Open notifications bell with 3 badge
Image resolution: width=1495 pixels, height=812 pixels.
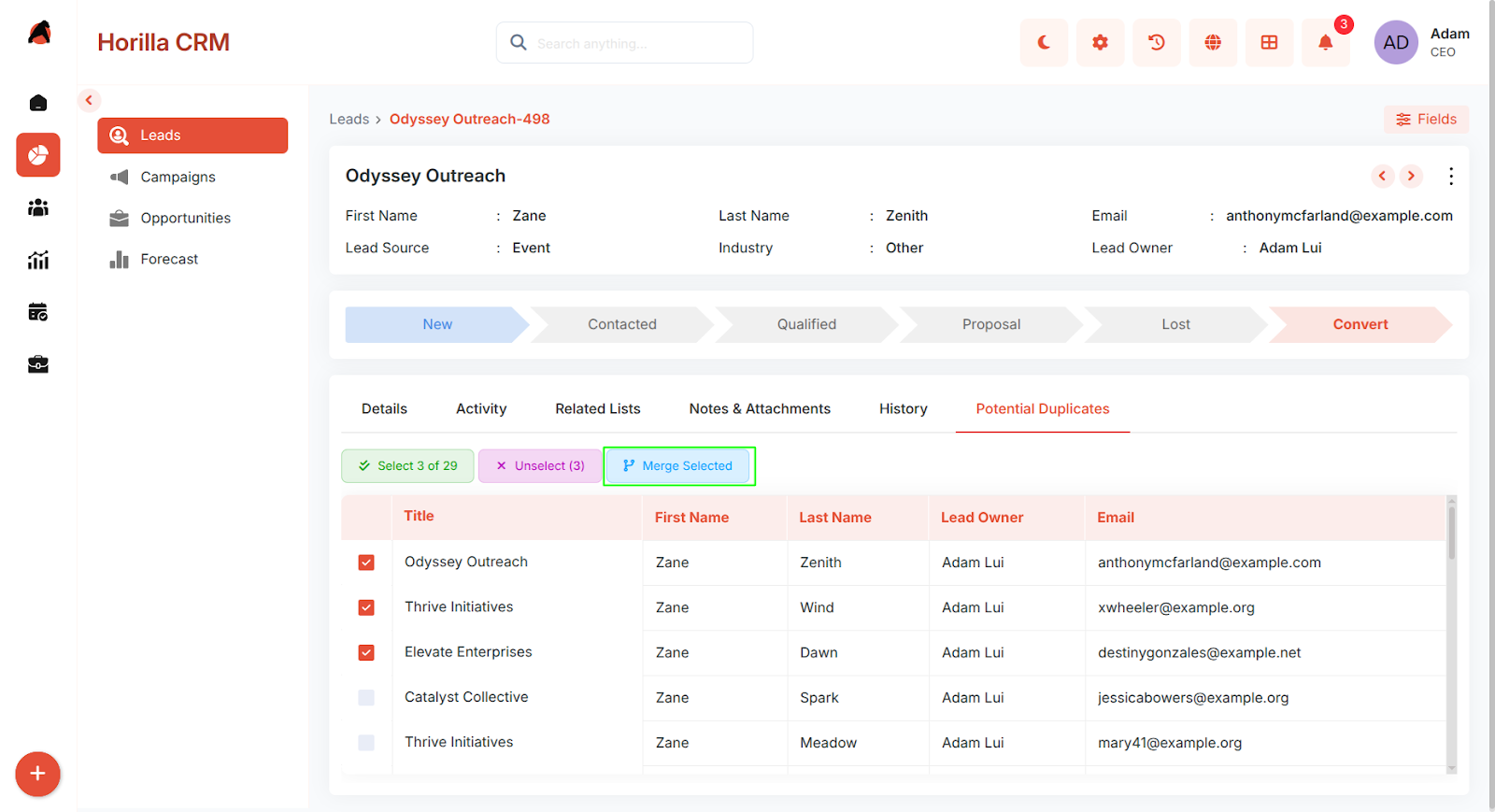[1326, 43]
